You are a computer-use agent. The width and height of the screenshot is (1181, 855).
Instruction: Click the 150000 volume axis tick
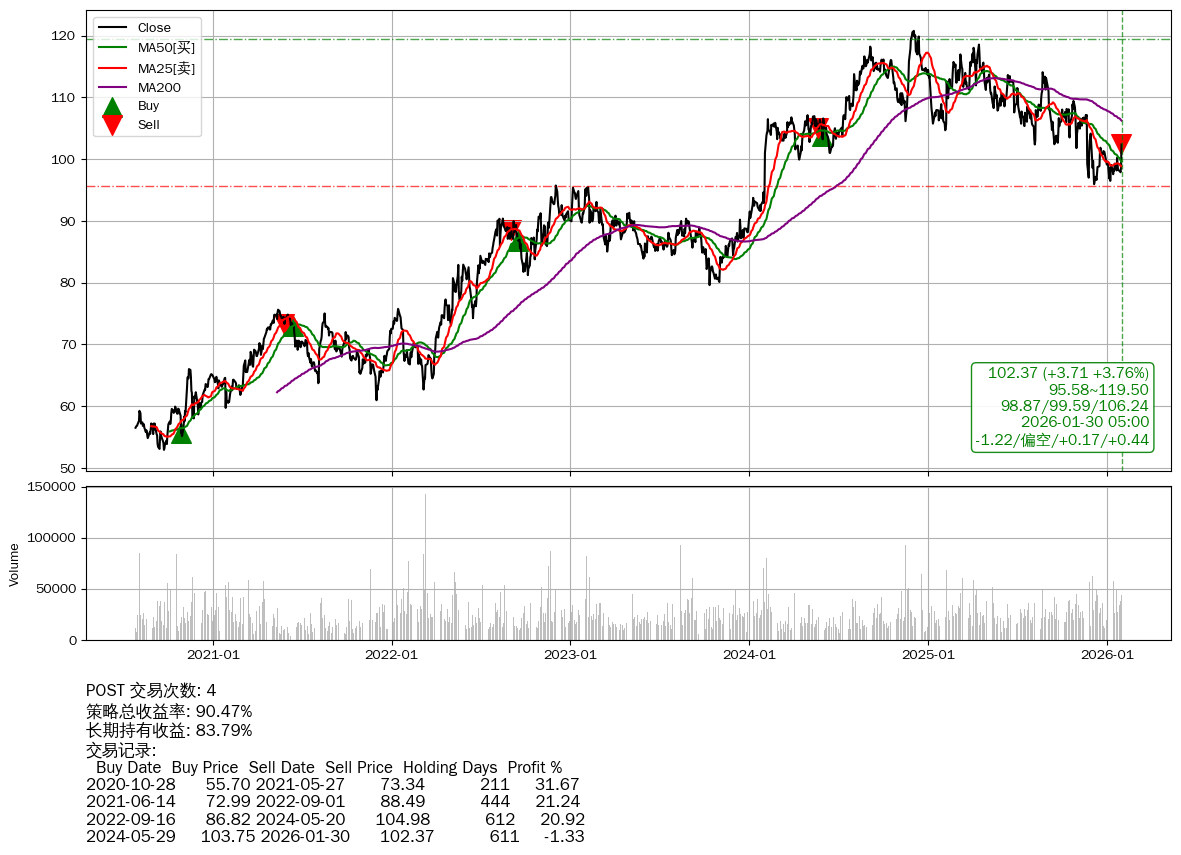click(50, 487)
